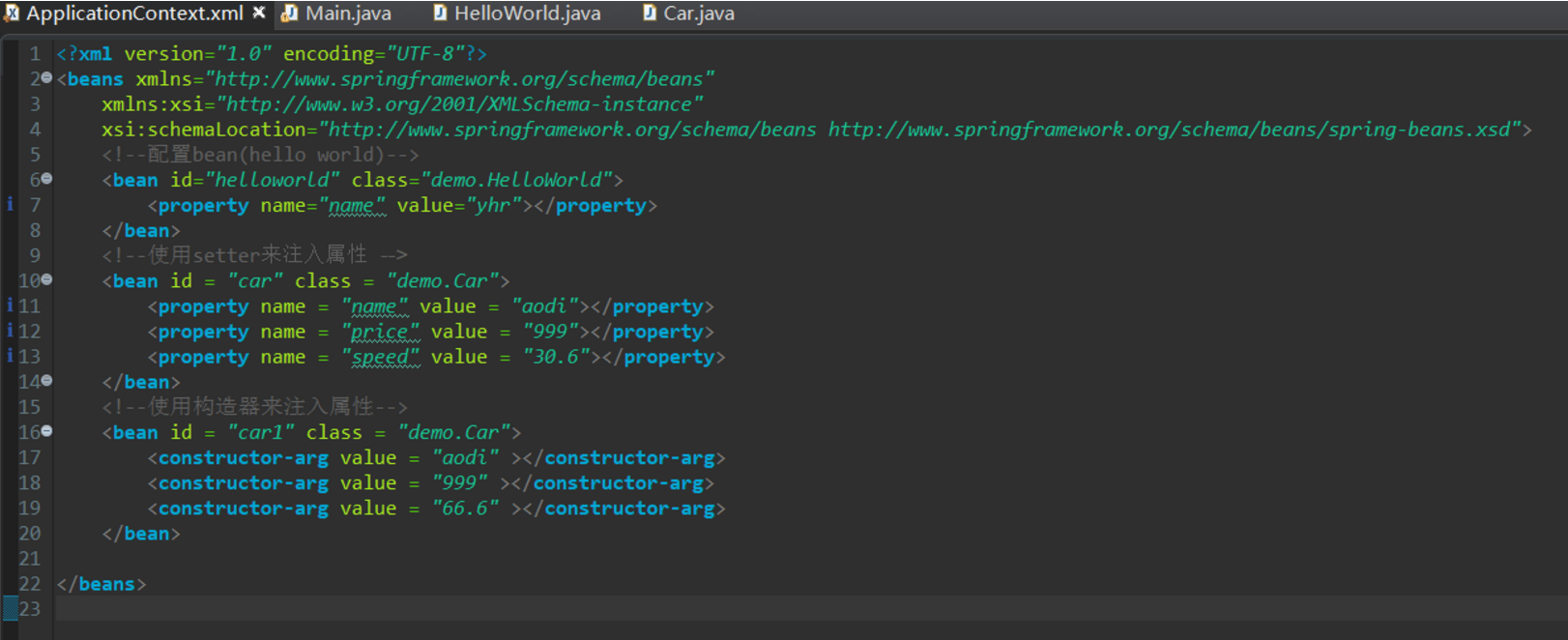The height and width of the screenshot is (640, 1568).
Task: Collapse the car1 bean fold at line 16
Action: (x=47, y=431)
